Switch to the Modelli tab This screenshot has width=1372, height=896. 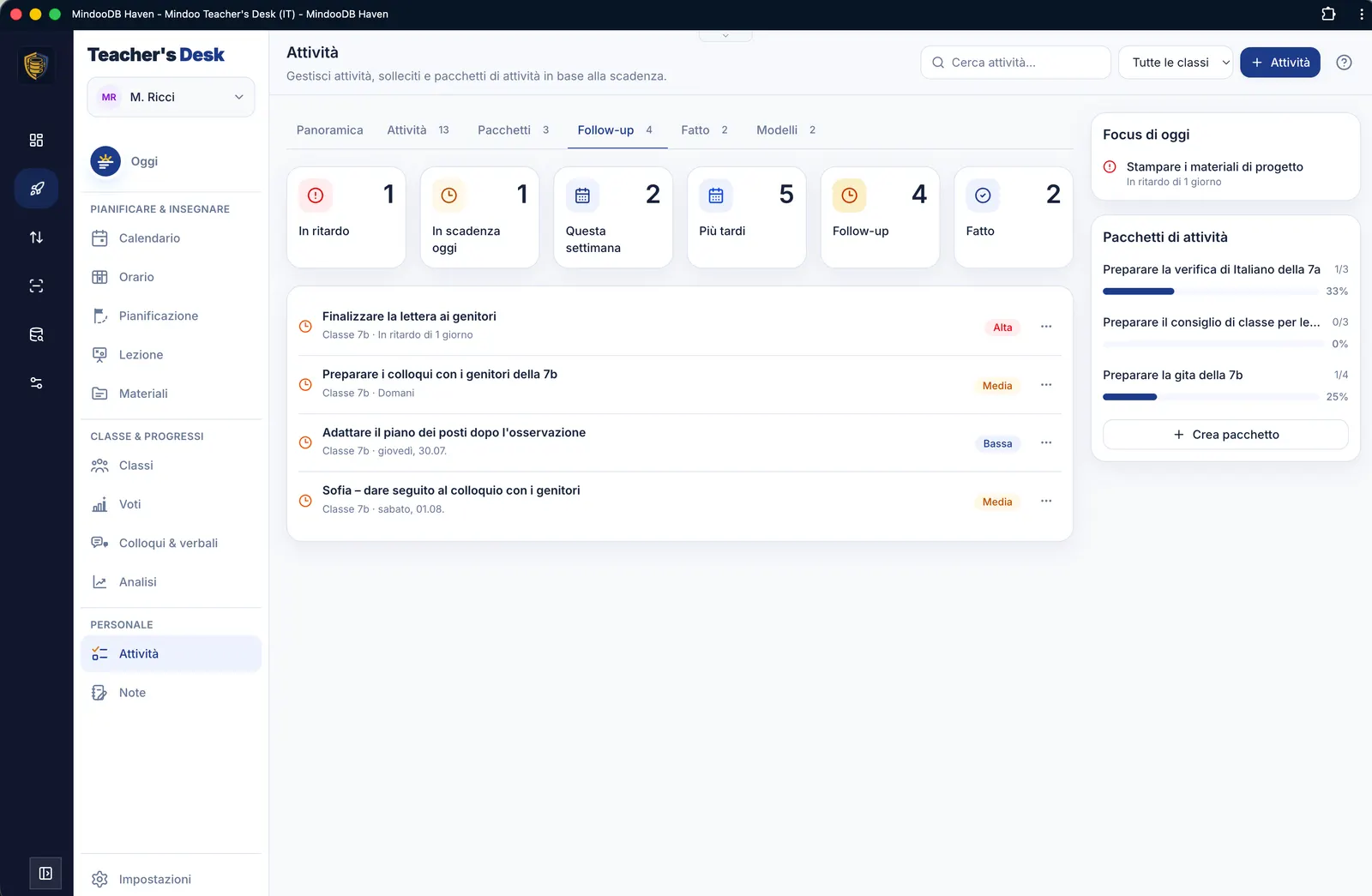785,130
